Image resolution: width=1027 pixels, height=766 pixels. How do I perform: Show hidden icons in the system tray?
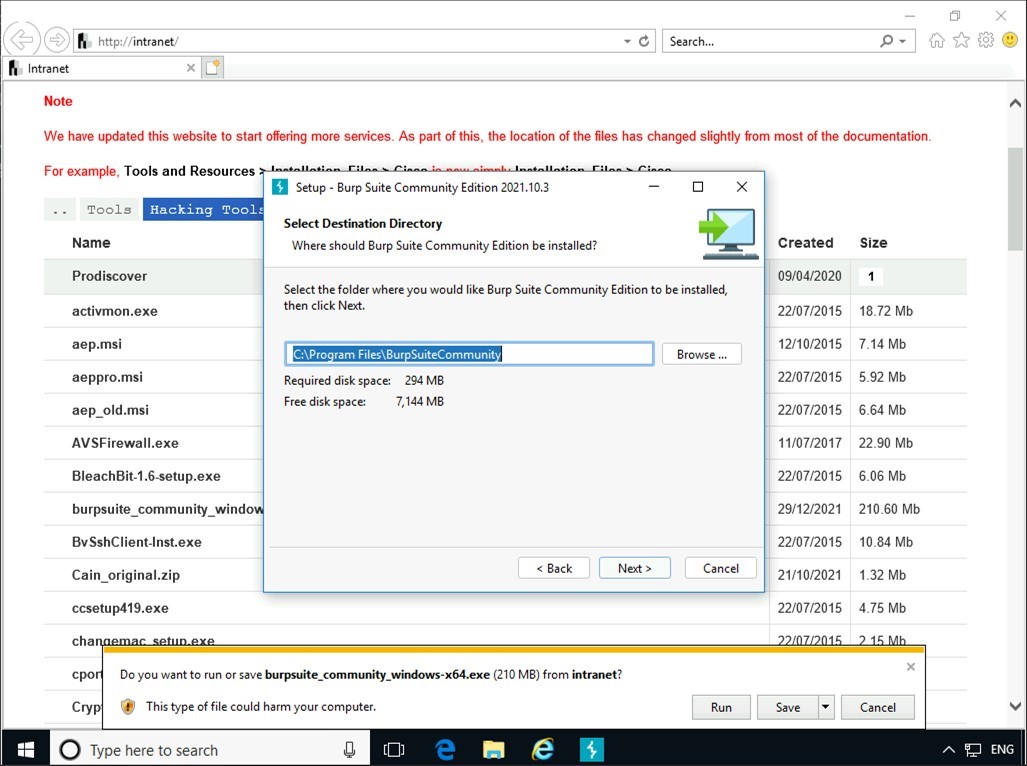(x=948, y=749)
